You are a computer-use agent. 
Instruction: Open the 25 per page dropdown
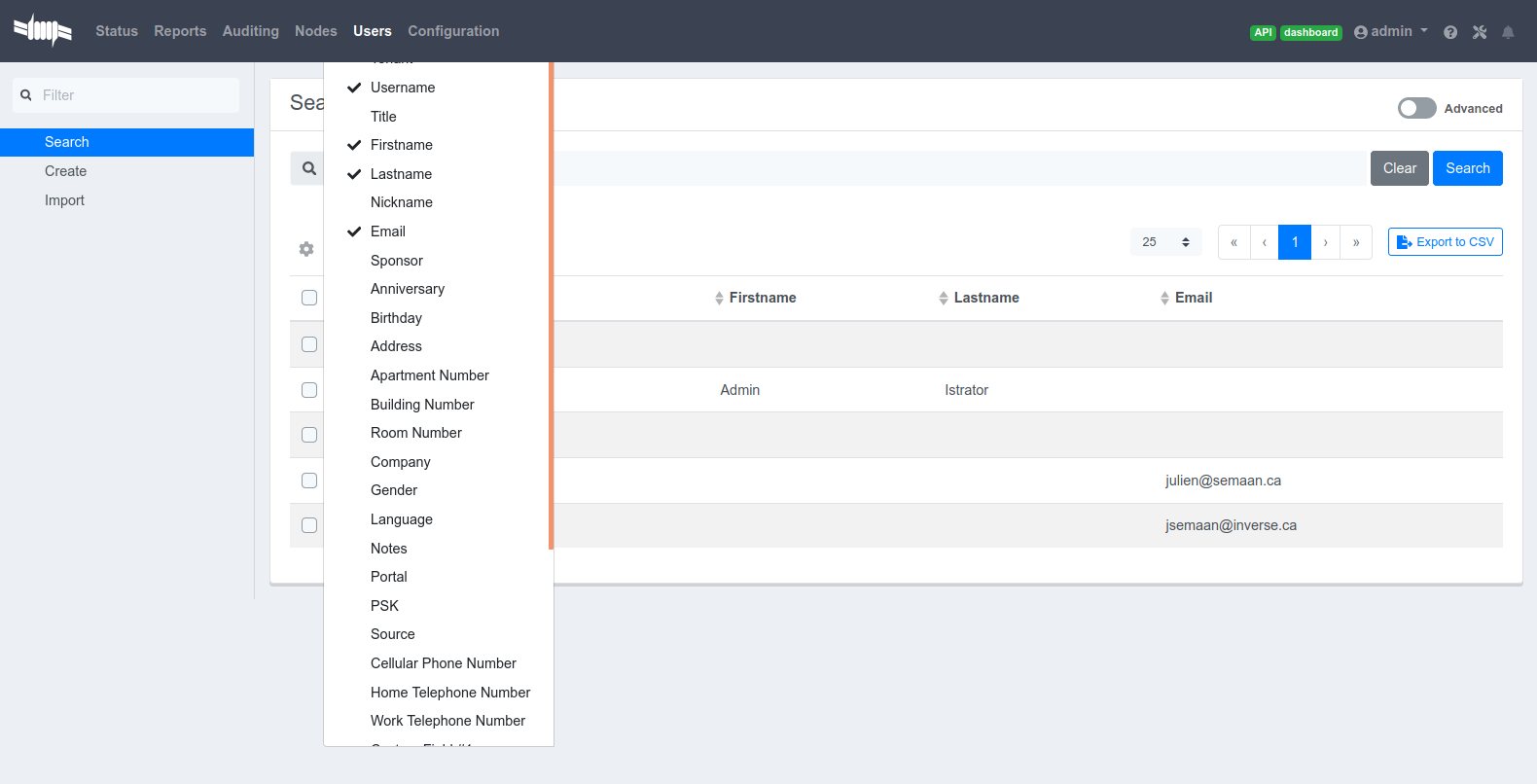click(1166, 242)
